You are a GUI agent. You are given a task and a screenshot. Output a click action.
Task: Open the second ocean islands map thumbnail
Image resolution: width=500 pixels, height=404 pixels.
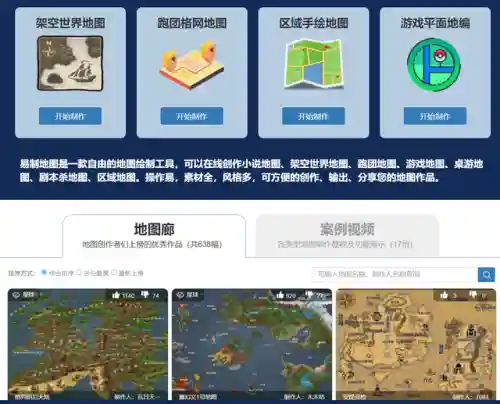tap(252, 345)
